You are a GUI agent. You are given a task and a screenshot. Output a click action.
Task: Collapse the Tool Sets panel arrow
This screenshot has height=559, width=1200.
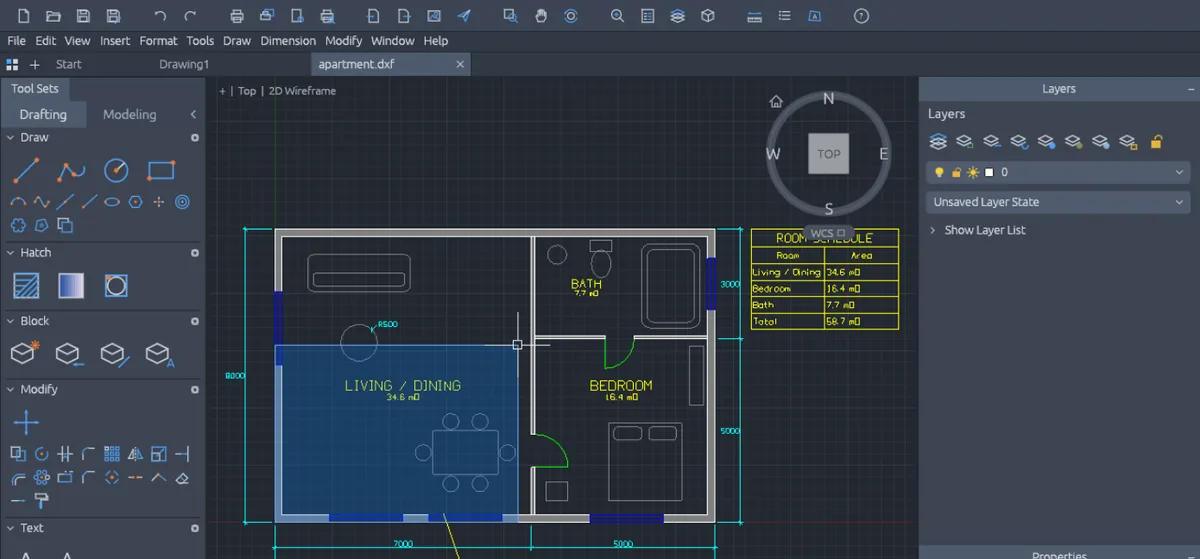(193, 115)
